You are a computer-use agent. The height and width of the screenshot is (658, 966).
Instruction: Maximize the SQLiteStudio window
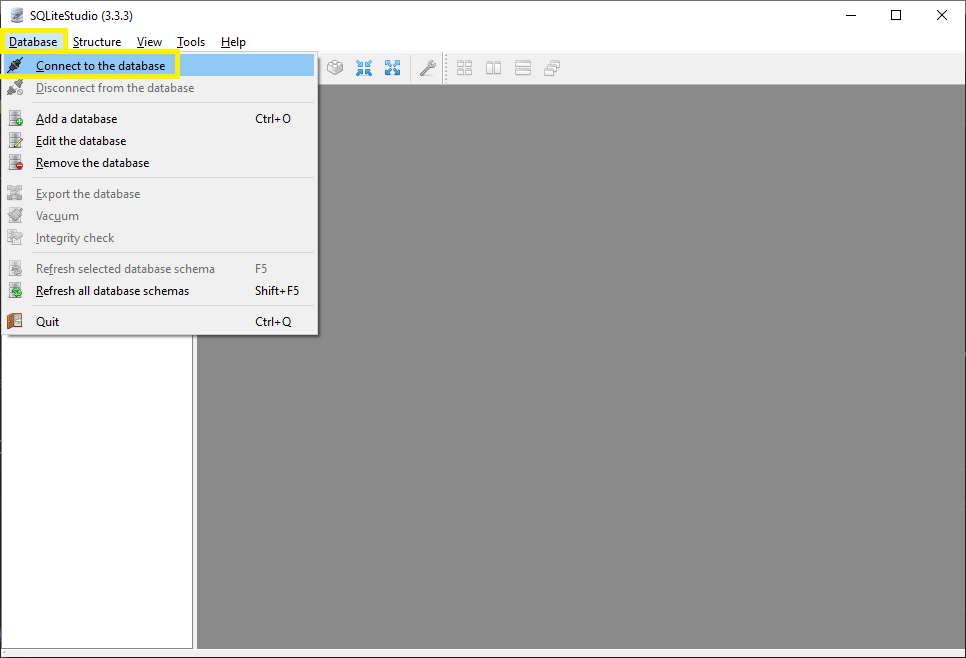pos(896,15)
